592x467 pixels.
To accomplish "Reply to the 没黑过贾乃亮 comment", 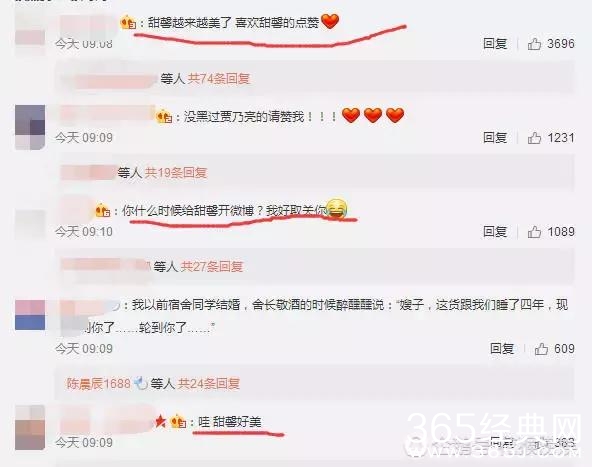I will pyautogui.click(x=495, y=137).
